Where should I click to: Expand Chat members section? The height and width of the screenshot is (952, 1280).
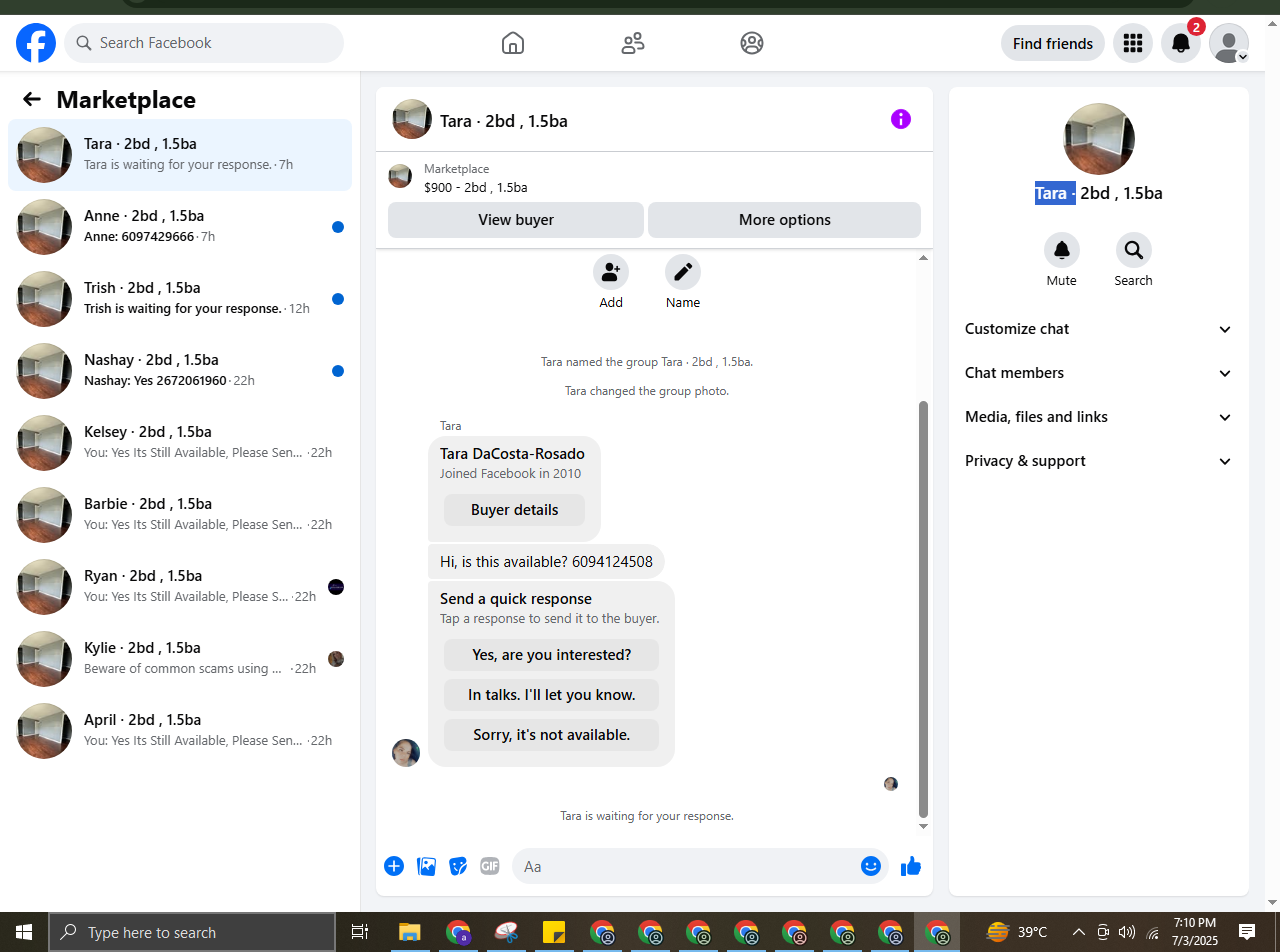pos(1099,373)
